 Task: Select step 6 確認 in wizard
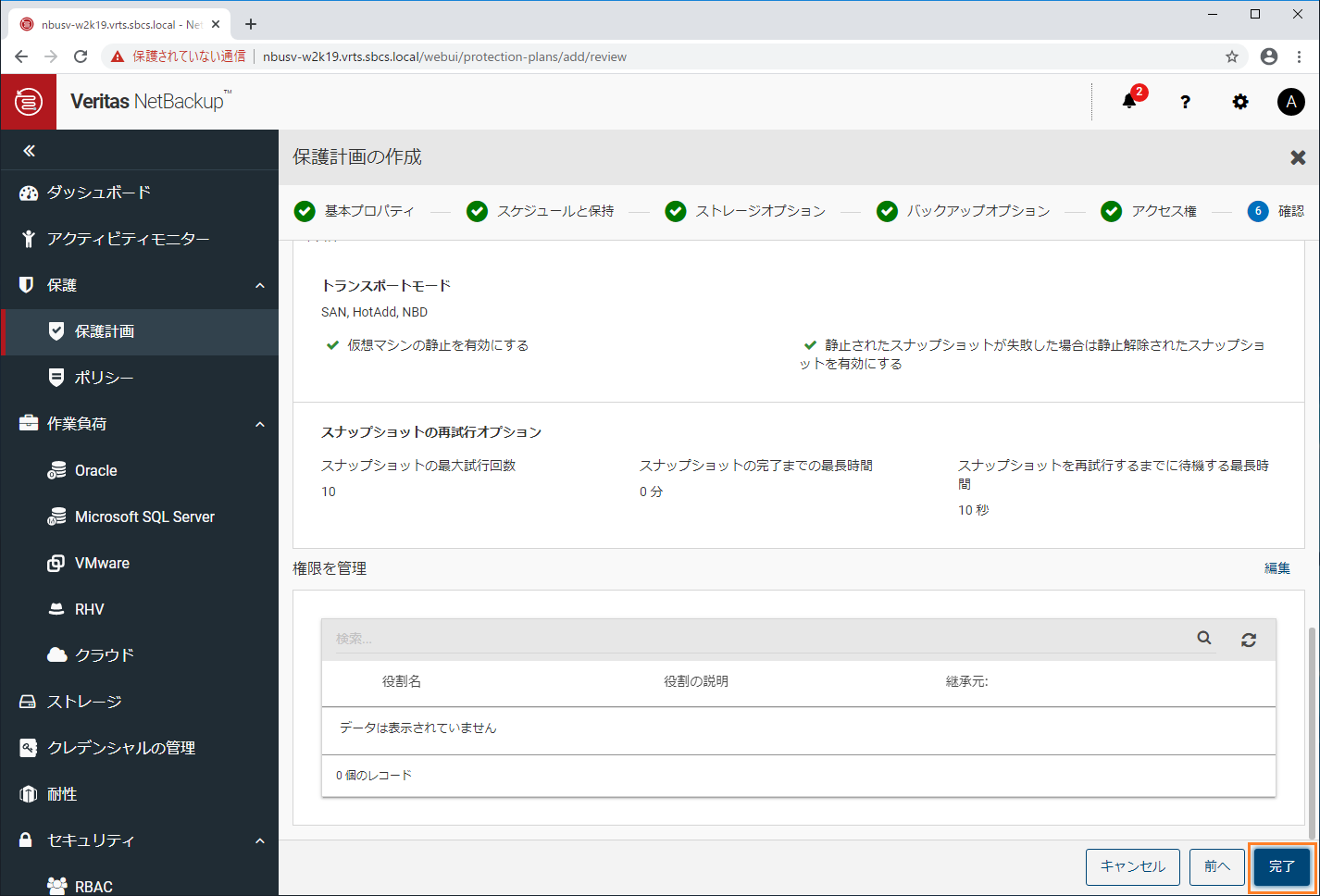1276,211
